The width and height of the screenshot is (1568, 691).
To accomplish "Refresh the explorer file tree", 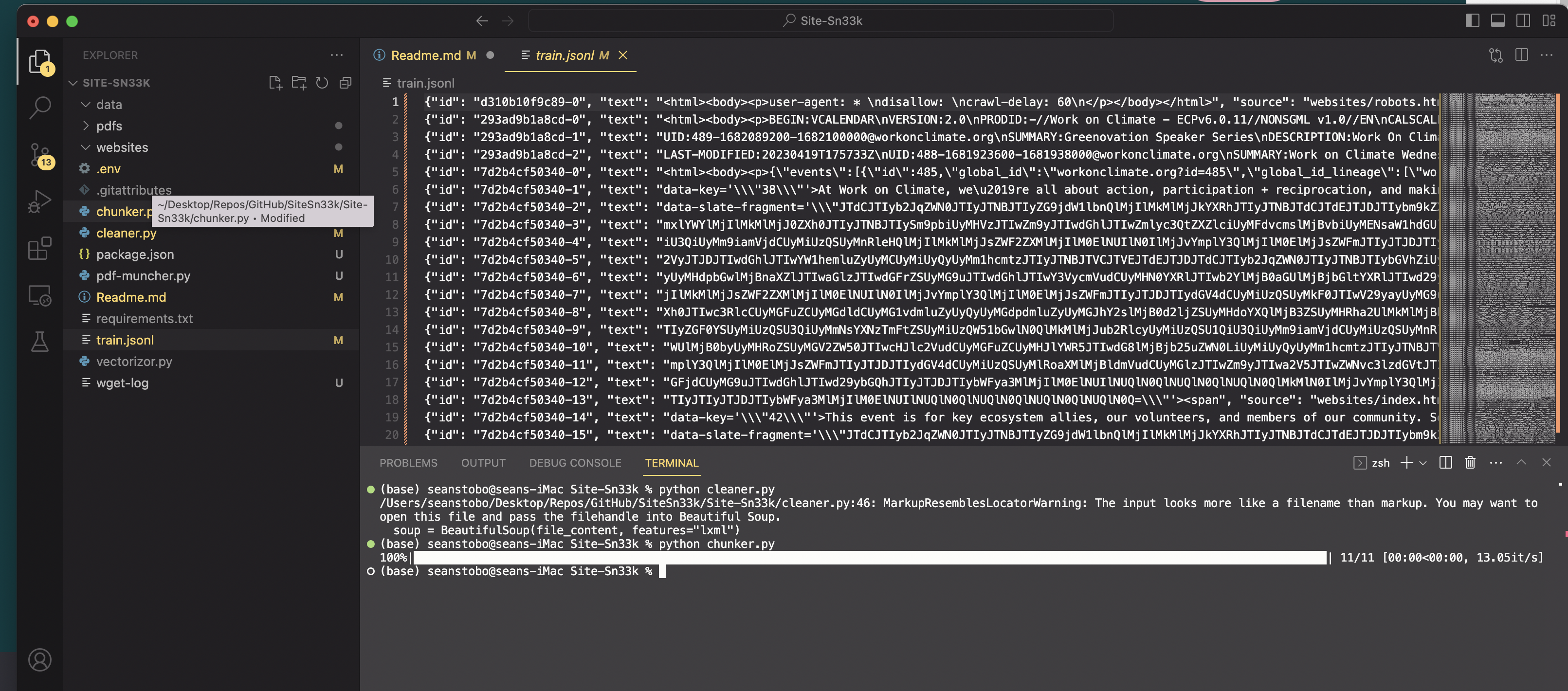I will [x=322, y=83].
